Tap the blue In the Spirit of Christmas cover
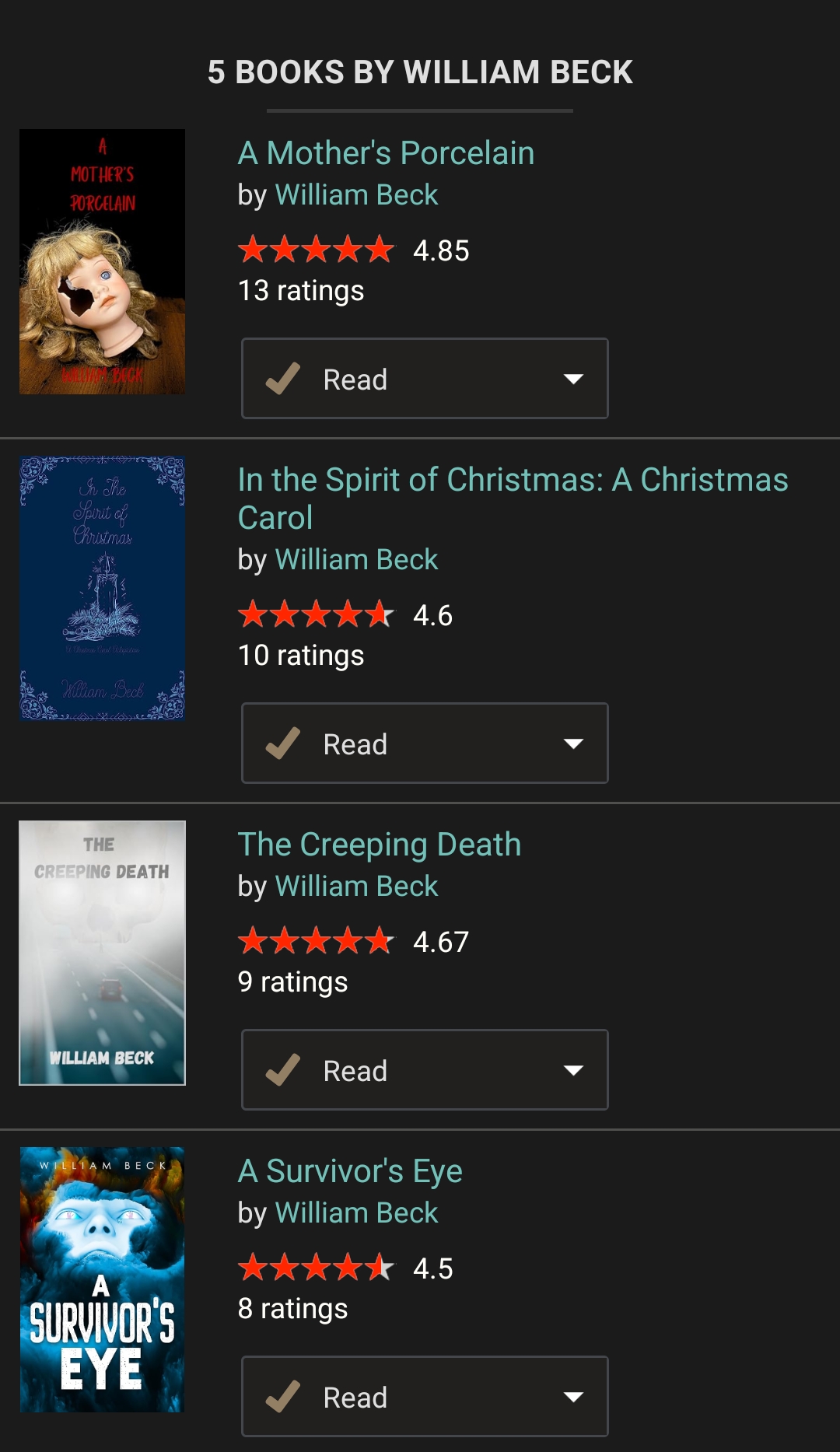The height and width of the screenshot is (1452, 840). 102,588
